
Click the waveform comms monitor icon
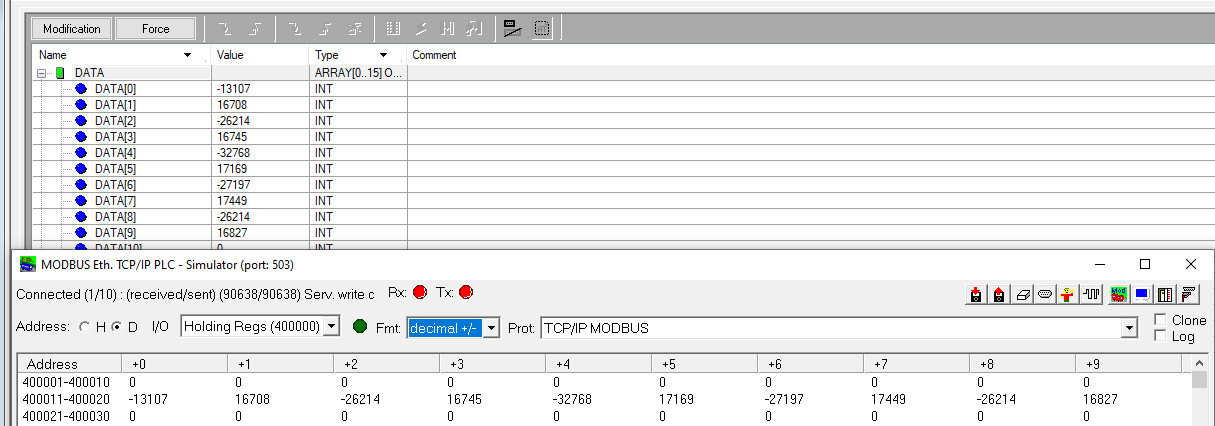click(1092, 294)
